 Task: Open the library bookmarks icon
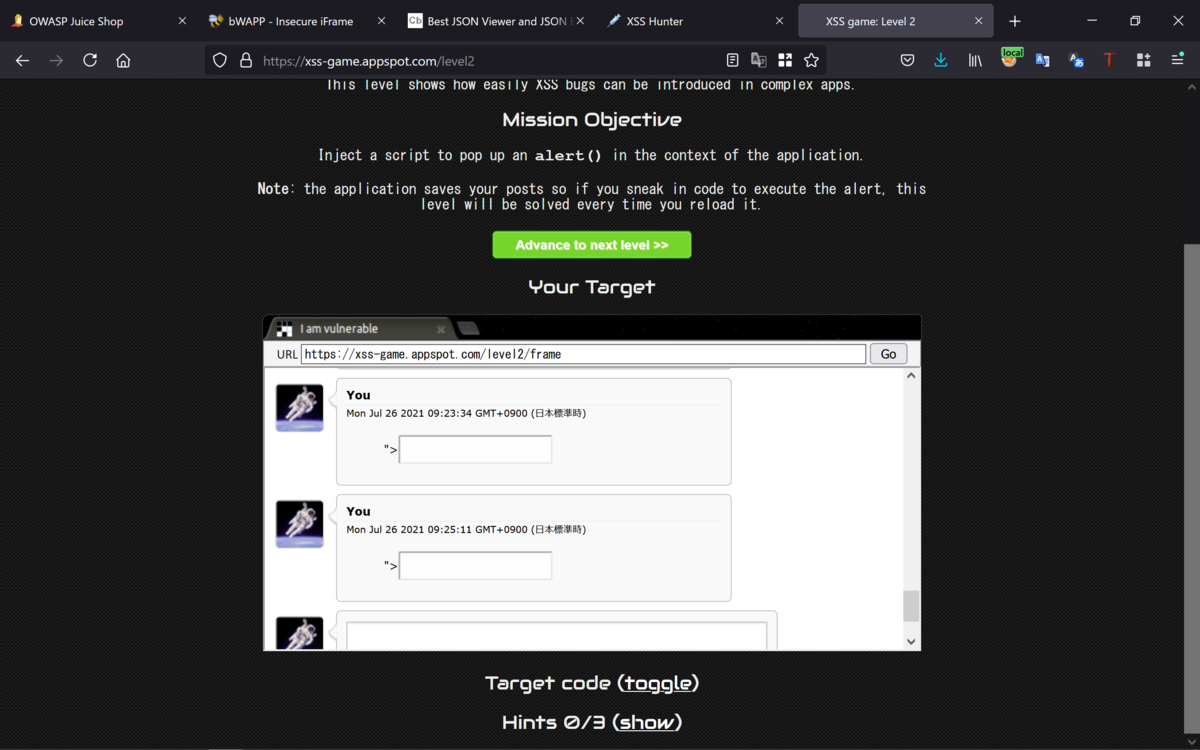(x=975, y=60)
